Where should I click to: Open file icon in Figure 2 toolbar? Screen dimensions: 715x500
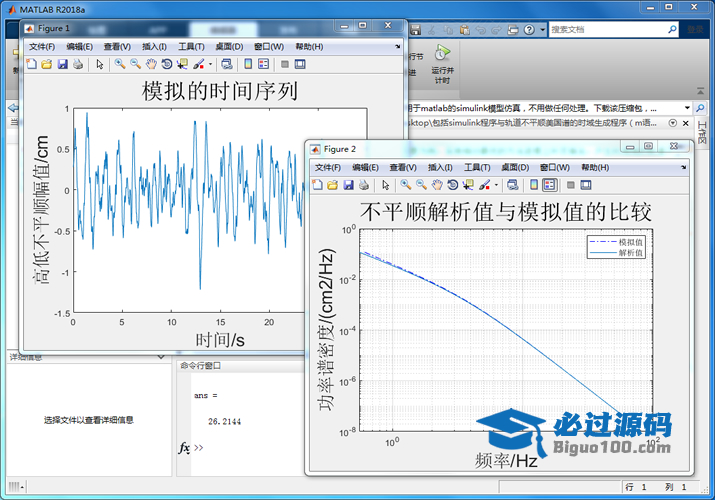point(332,185)
